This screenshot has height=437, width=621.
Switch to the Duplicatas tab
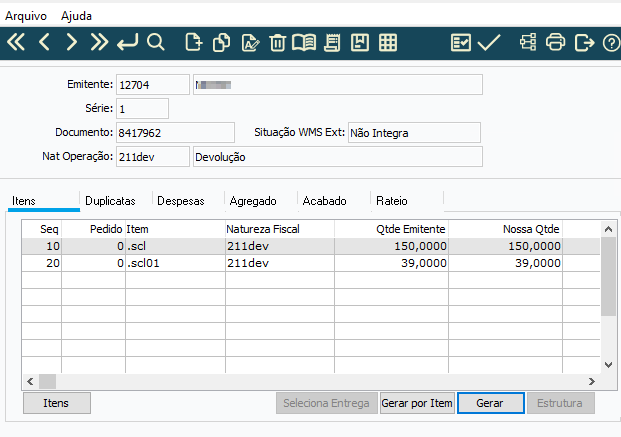[111, 201]
